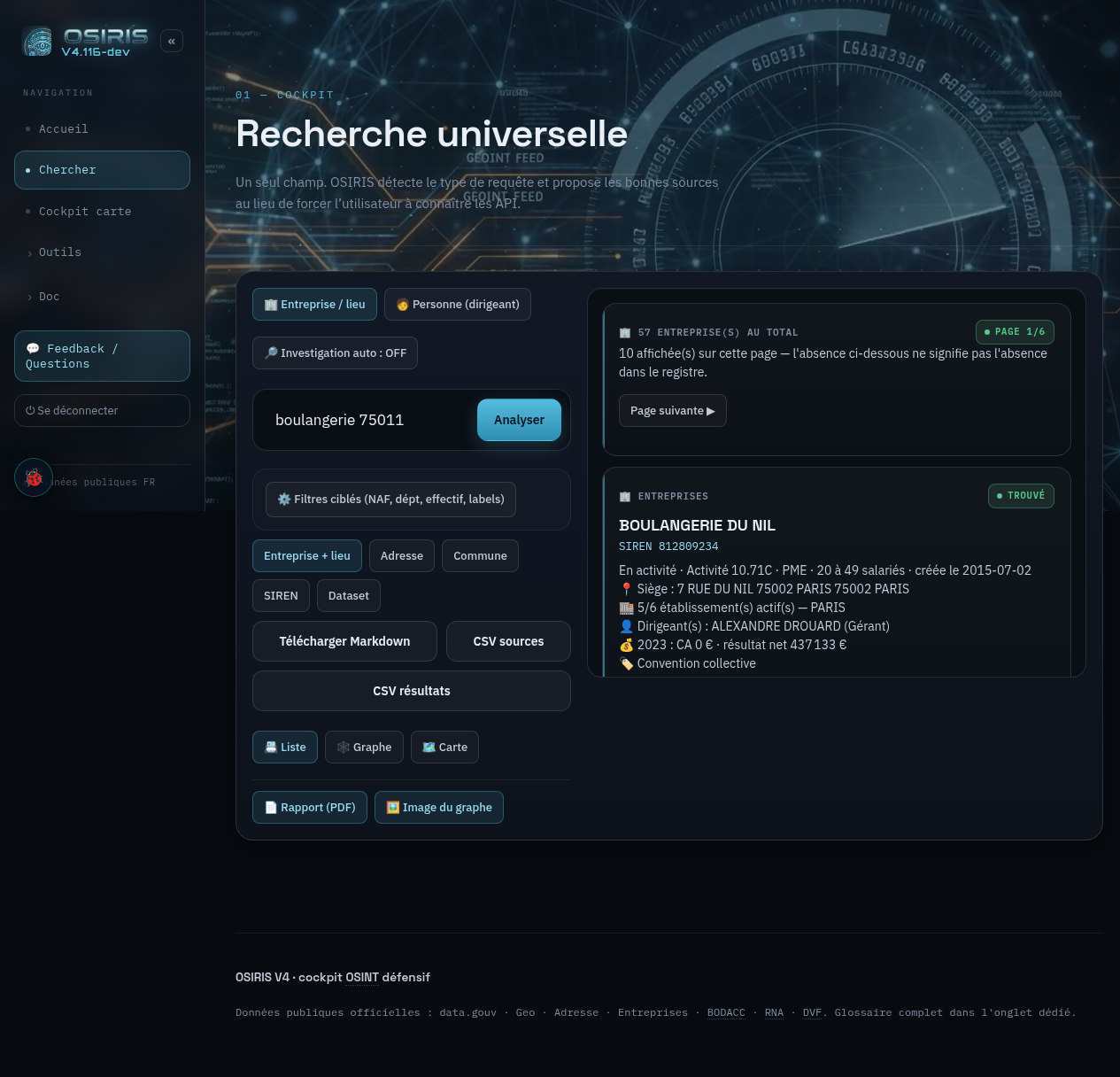The image size is (1120, 1077).
Task: Open BOULANGERIE DU NIL result title
Action: [x=697, y=525]
